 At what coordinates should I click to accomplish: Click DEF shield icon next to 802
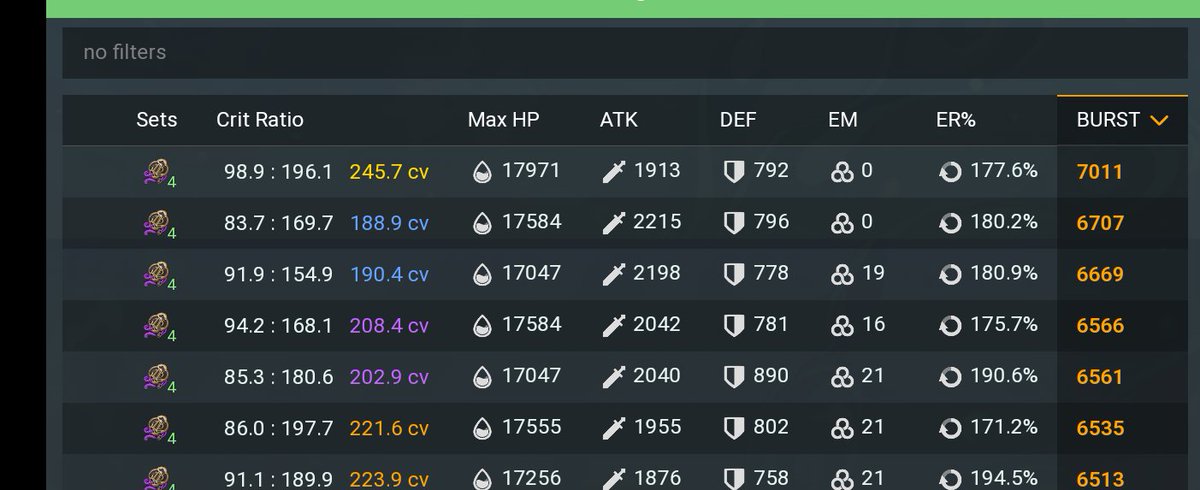734,429
